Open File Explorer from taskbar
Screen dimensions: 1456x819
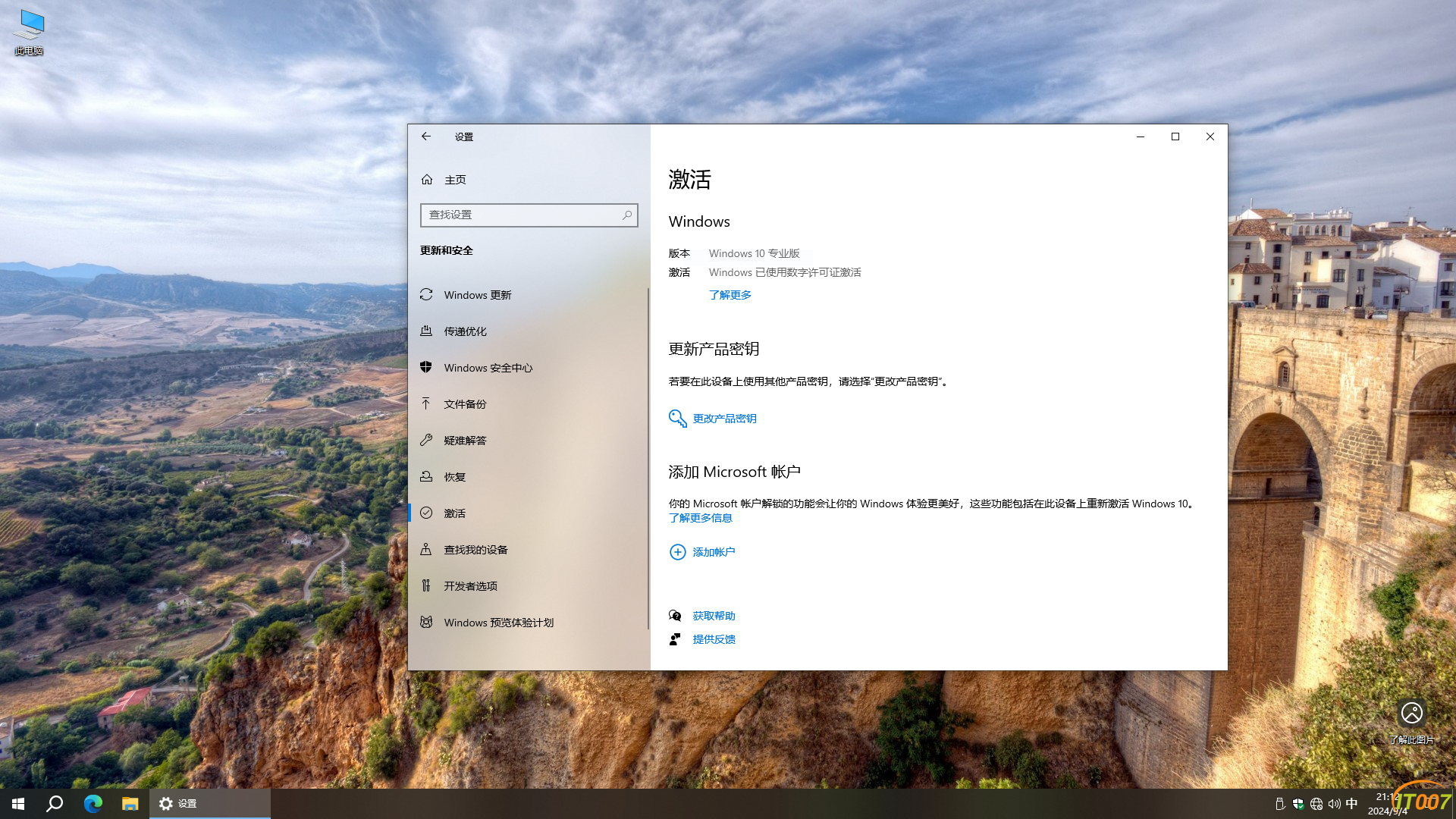130,804
